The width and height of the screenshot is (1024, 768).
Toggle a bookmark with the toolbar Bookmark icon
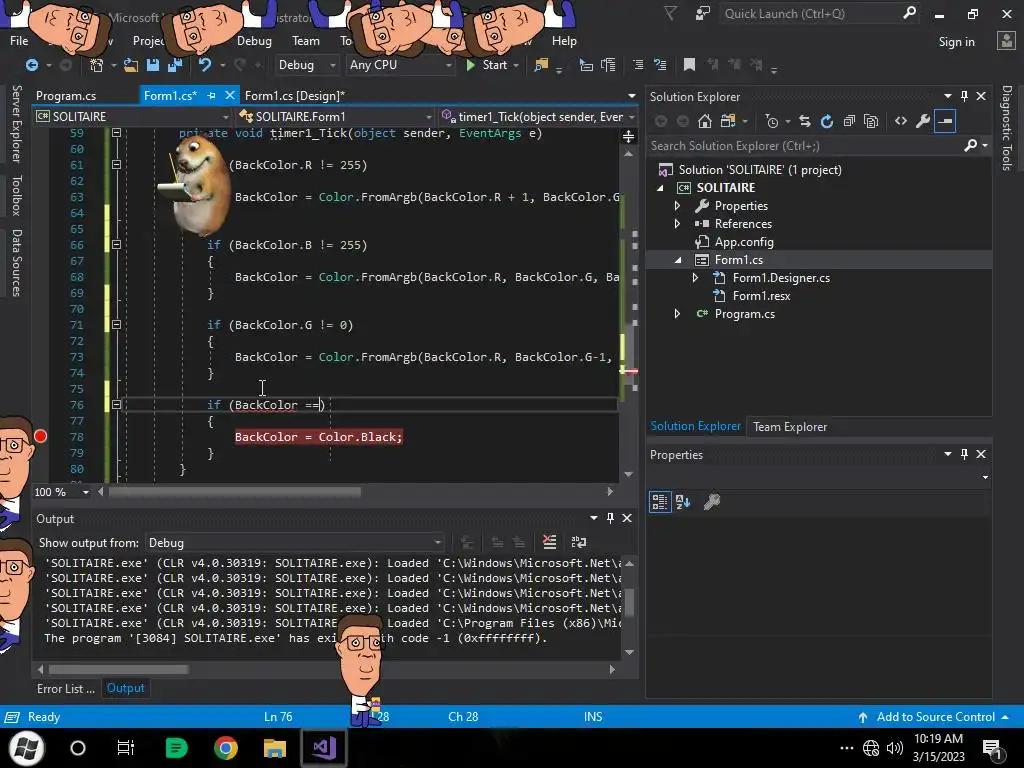click(689, 65)
